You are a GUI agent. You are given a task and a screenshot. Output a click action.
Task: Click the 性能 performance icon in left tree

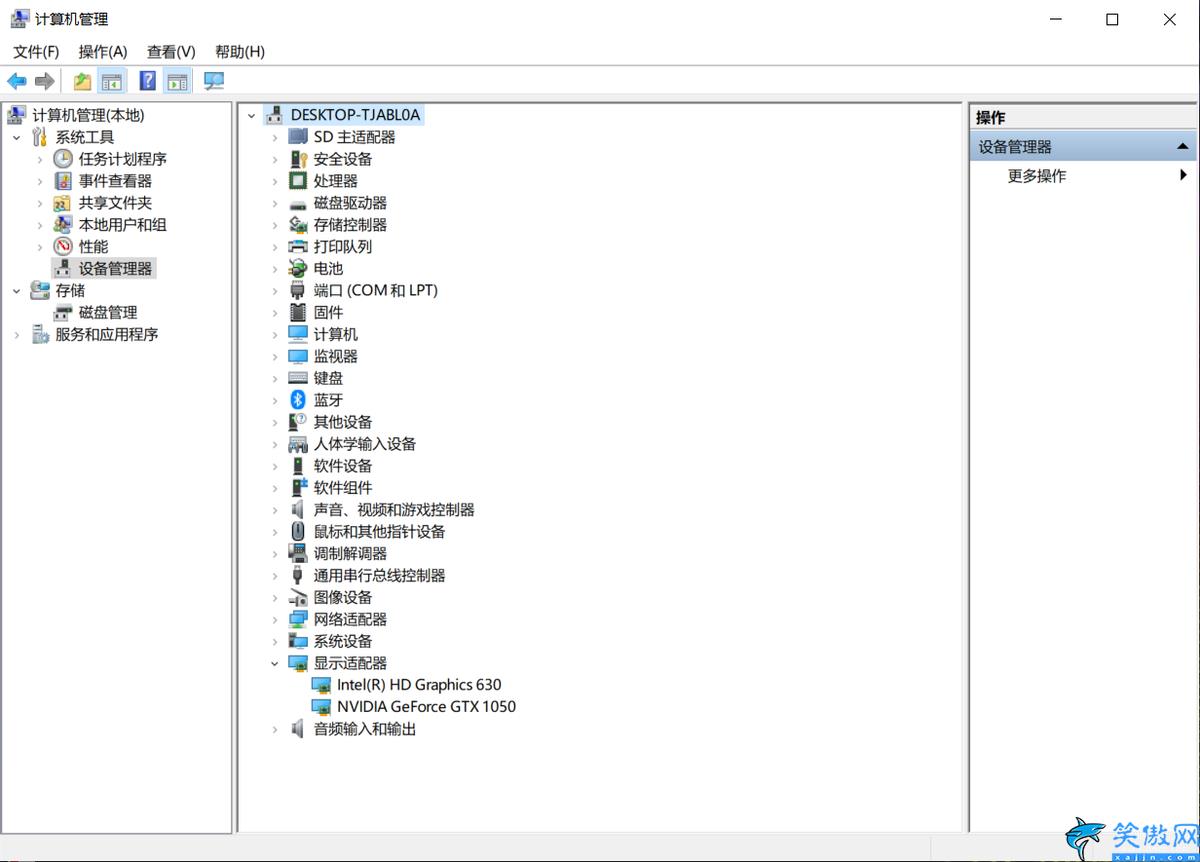[63, 246]
